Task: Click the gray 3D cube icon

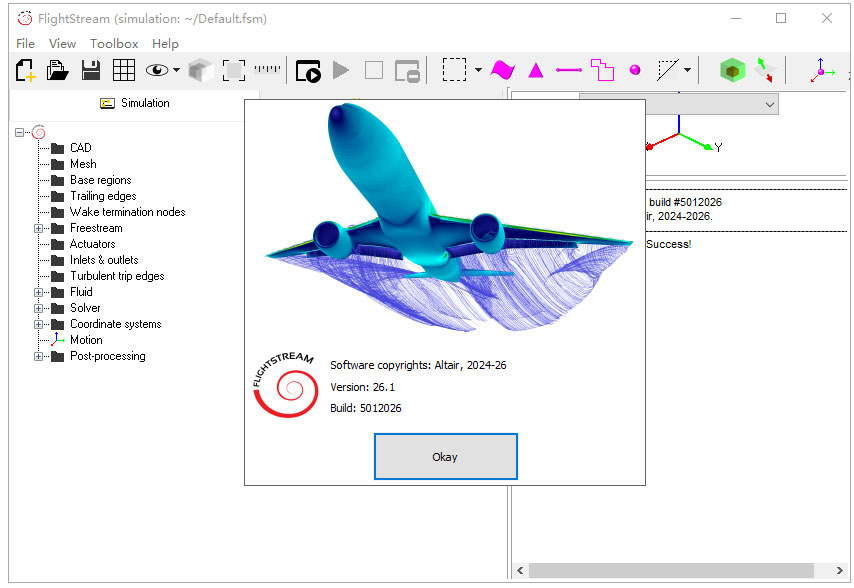Action: 200,70
